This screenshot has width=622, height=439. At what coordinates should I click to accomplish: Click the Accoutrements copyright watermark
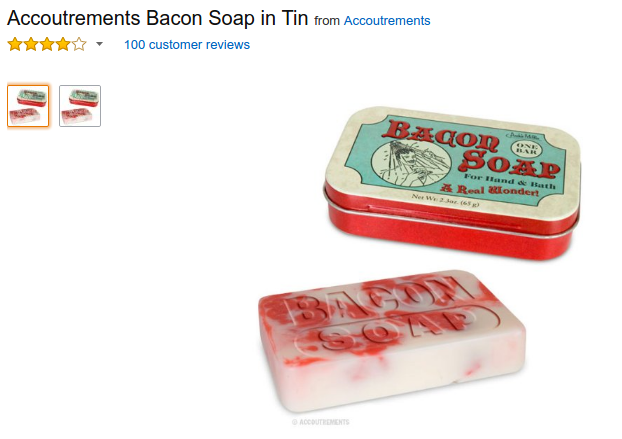(x=321, y=422)
